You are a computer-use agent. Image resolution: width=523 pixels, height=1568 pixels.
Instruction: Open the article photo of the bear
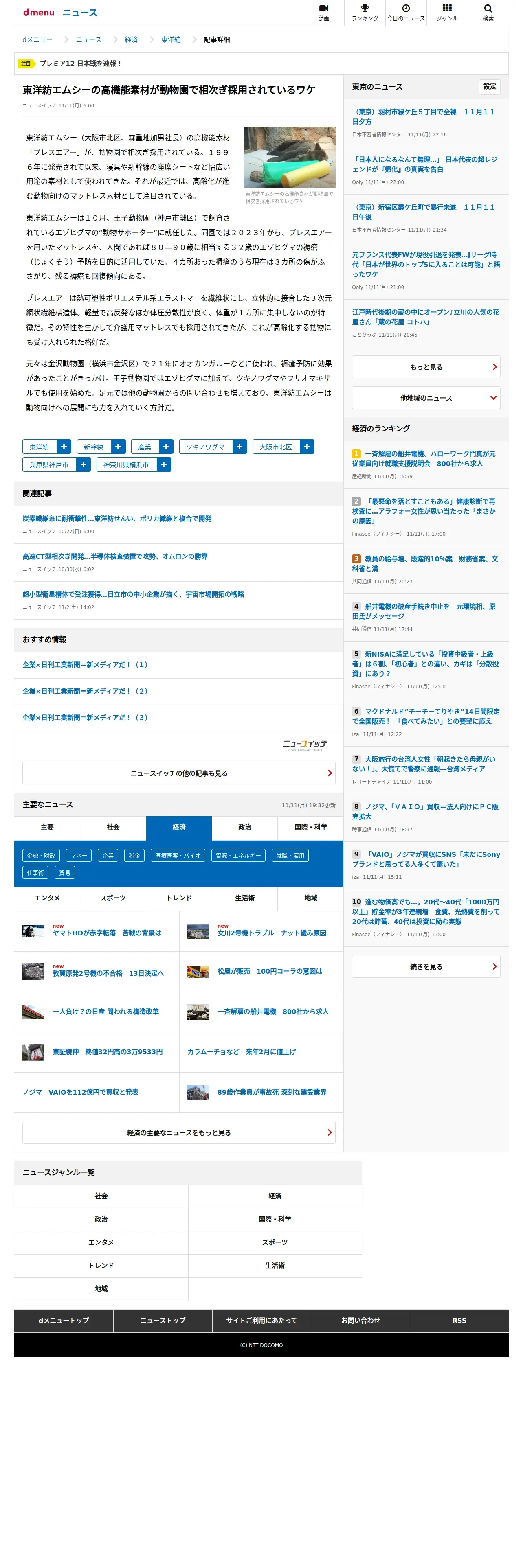[x=289, y=157]
